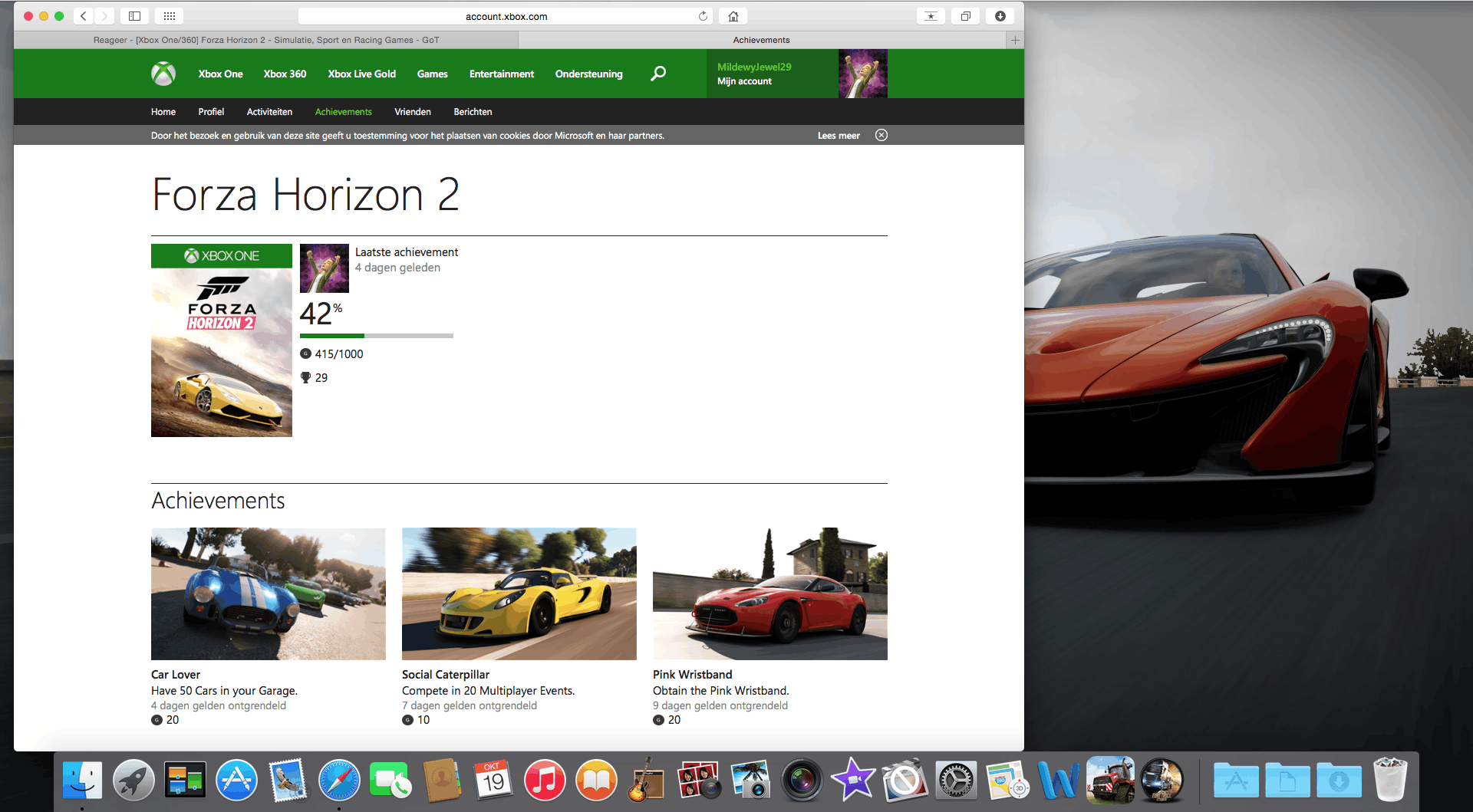Open the Safari downloads button

tap(1000, 16)
